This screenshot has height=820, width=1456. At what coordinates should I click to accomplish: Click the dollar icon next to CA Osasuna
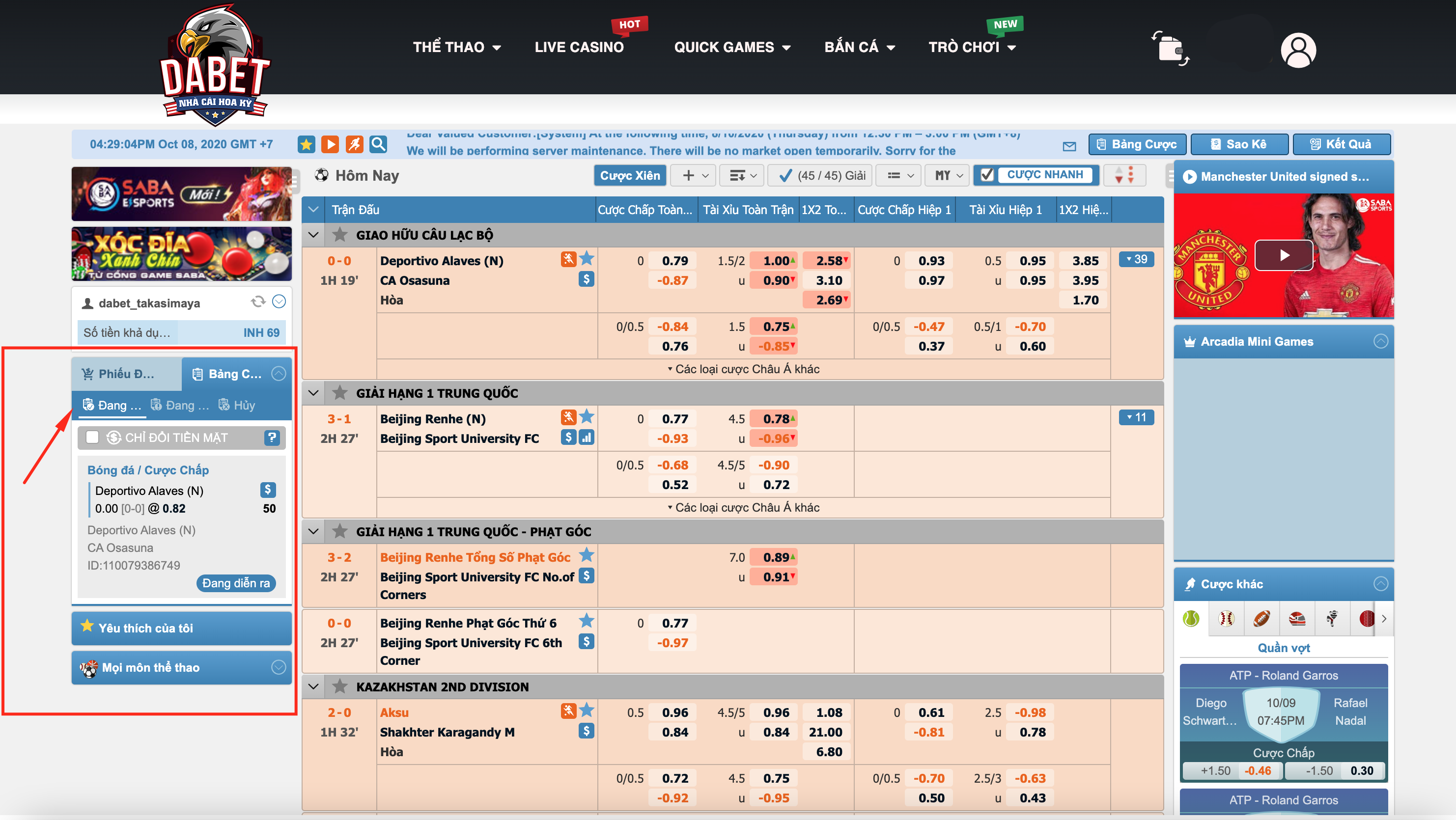(586, 278)
